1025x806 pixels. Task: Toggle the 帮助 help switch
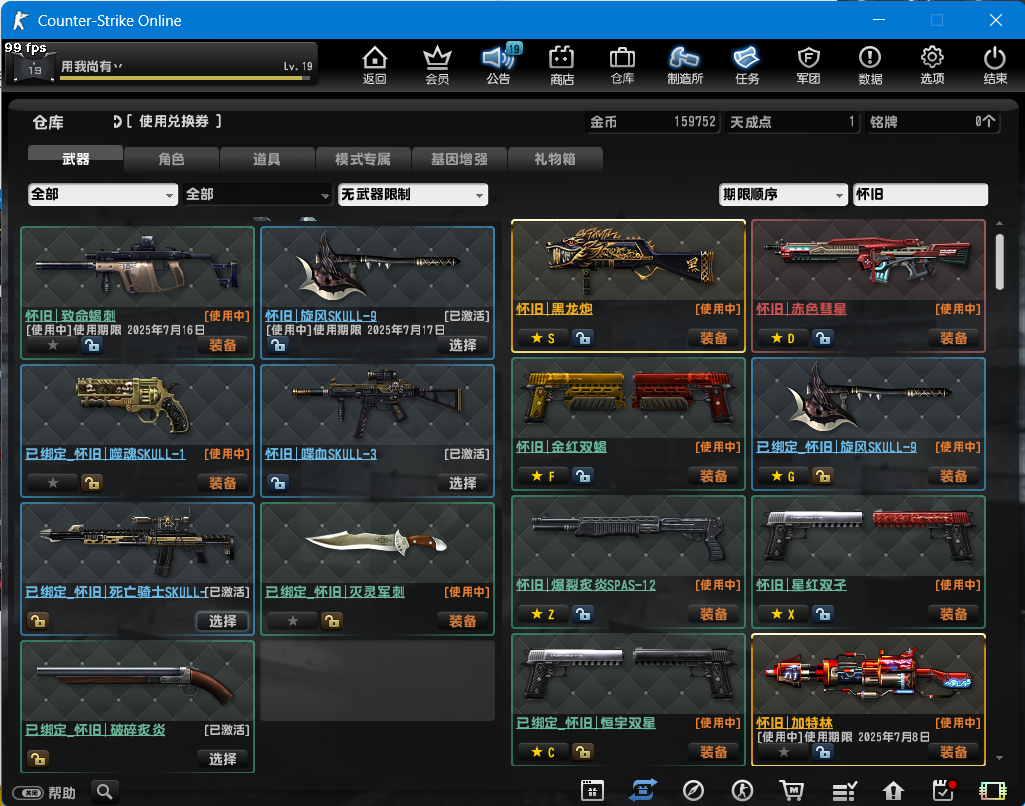pyautogui.click(x=28, y=792)
